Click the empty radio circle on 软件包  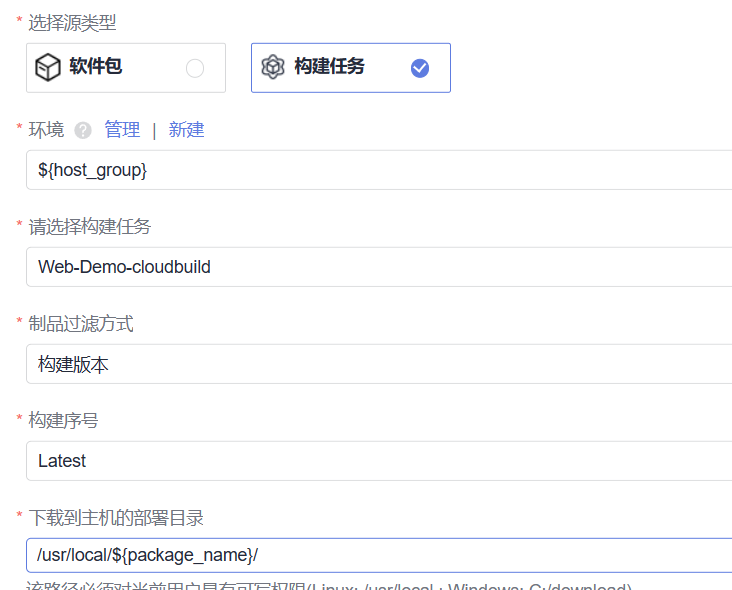pyautogui.click(x=195, y=68)
